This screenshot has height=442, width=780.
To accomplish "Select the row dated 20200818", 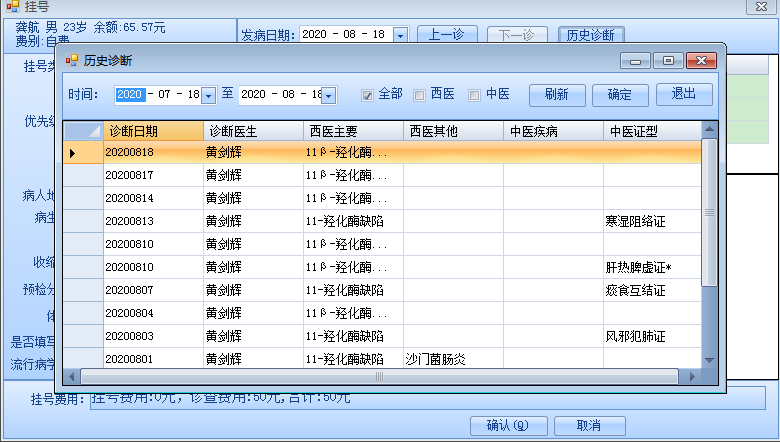I will [x=382, y=152].
